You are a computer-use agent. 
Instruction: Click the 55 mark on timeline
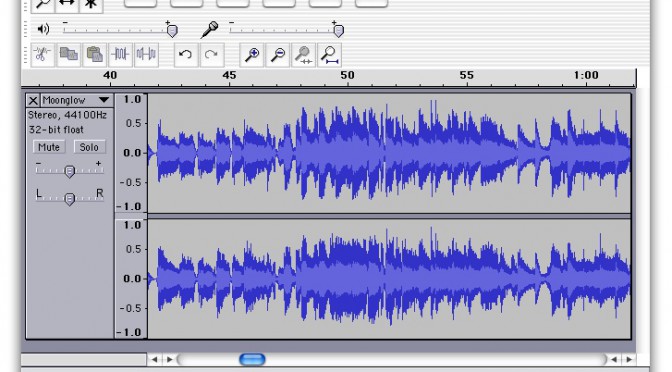pyautogui.click(x=467, y=75)
